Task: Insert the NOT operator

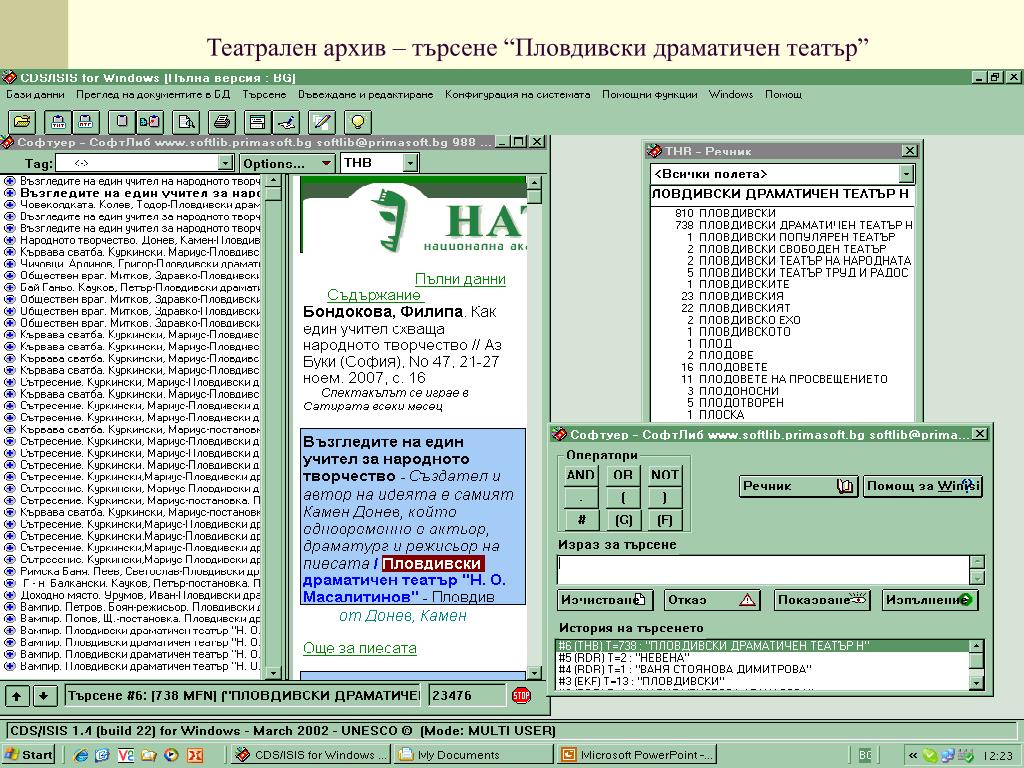Action: [664, 475]
